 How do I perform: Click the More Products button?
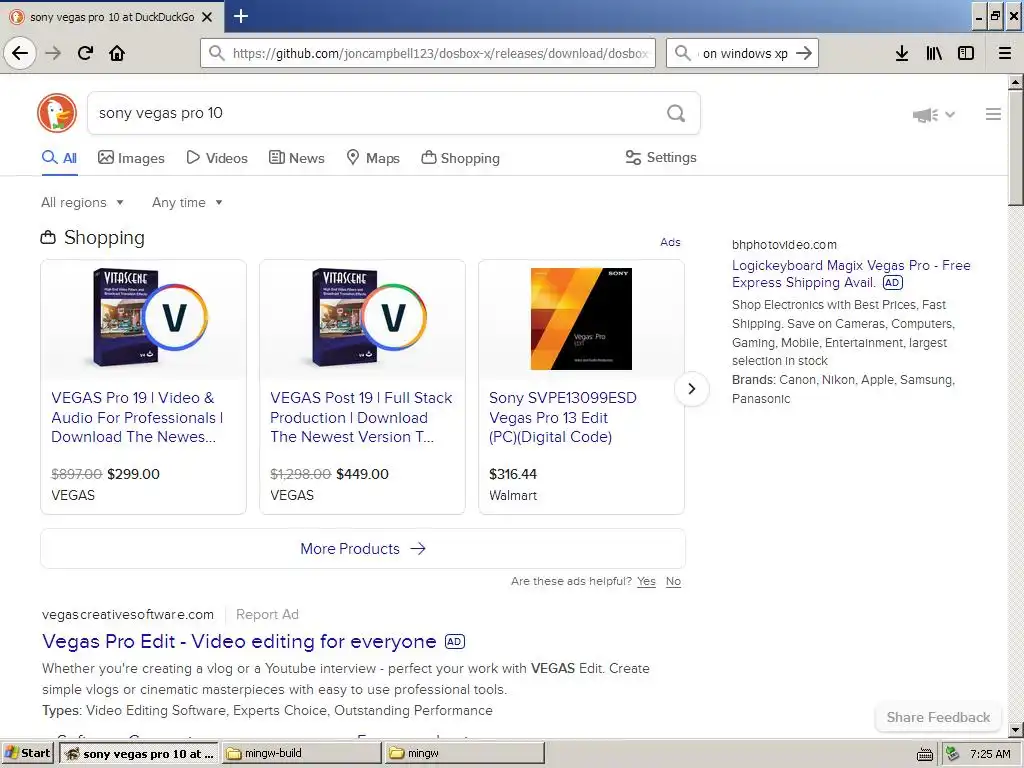[x=362, y=549]
